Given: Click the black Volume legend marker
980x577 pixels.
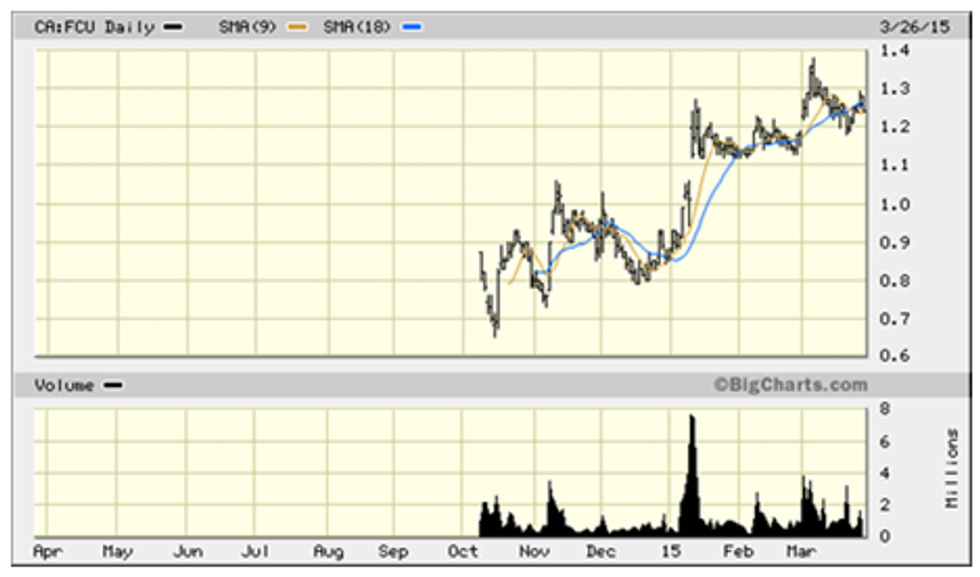Looking at the screenshot, I should 113,385.
